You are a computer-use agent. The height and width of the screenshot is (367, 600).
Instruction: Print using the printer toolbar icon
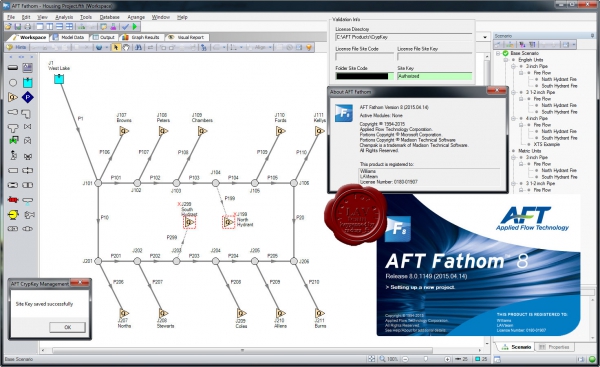click(x=28, y=27)
